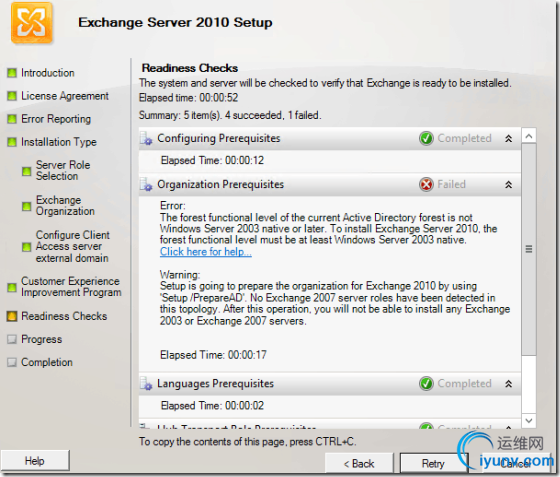This screenshot has width=560, height=477.
Task: Select Configure Client Access server external domain
Action: 73,246
